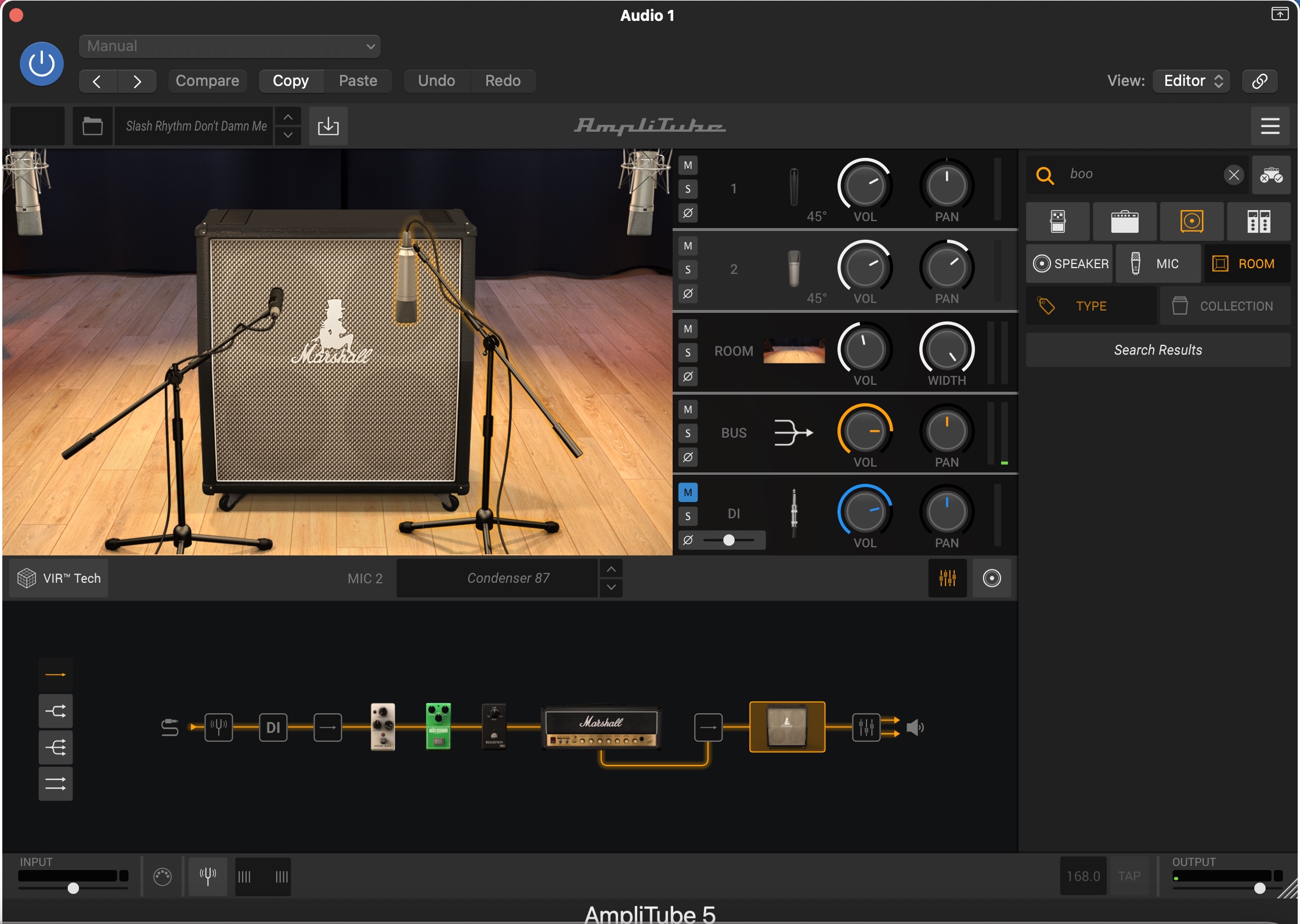1300x924 pixels.
Task: Switch to the MIC tab
Action: tap(1158, 264)
